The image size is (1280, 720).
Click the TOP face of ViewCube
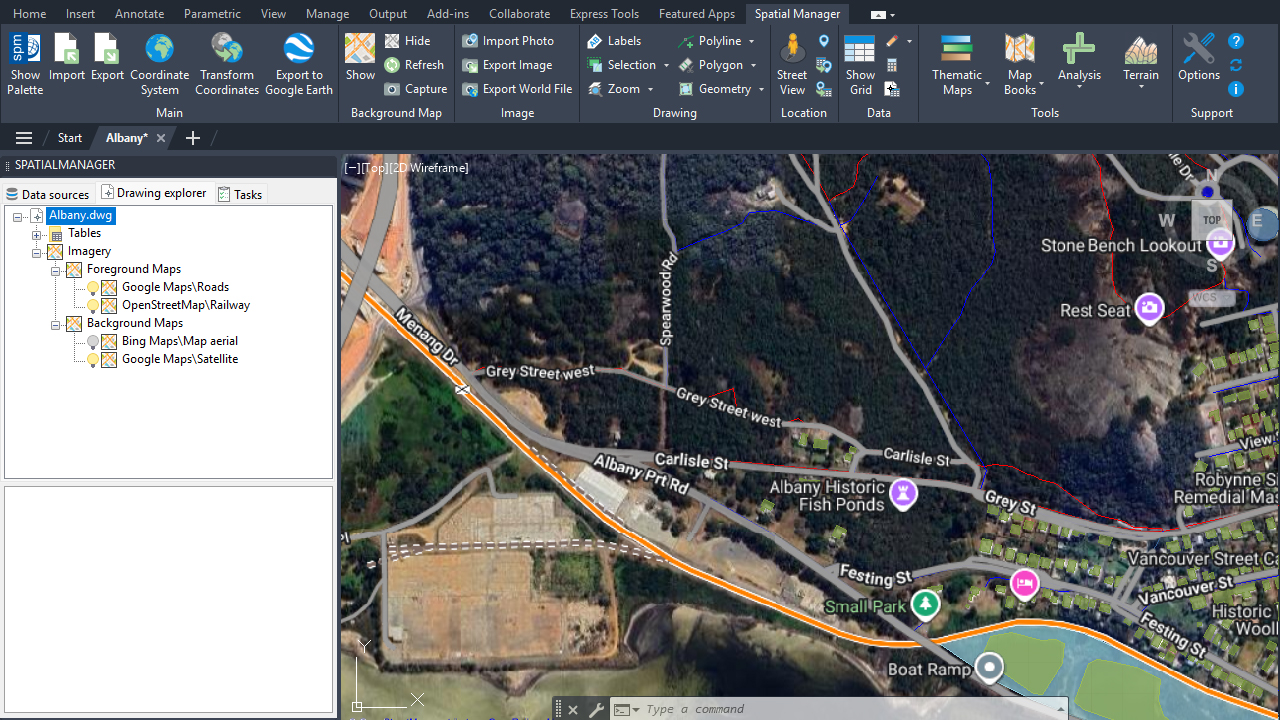[x=1211, y=220]
